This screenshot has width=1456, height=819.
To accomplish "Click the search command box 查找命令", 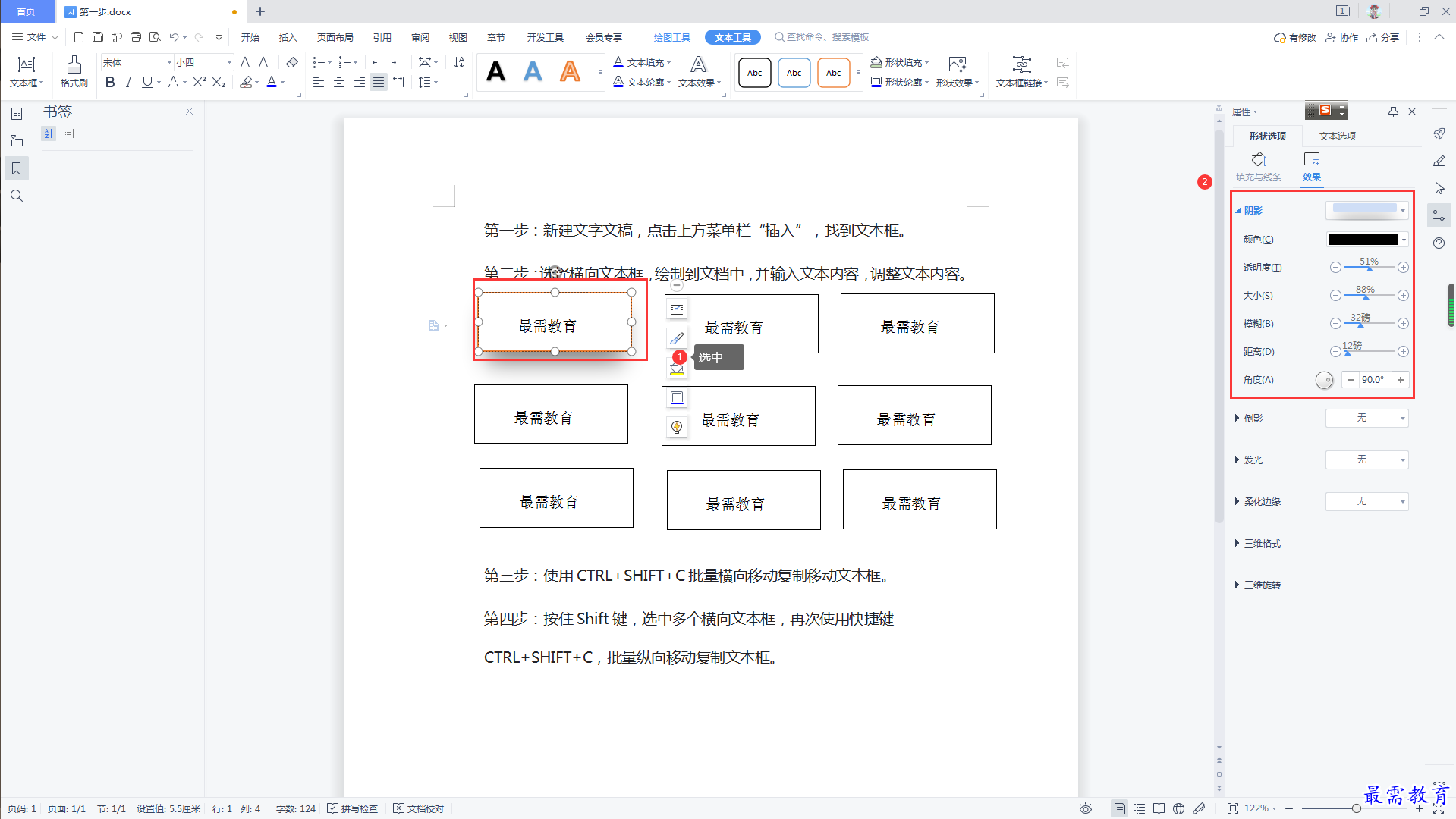I will [x=822, y=37].
